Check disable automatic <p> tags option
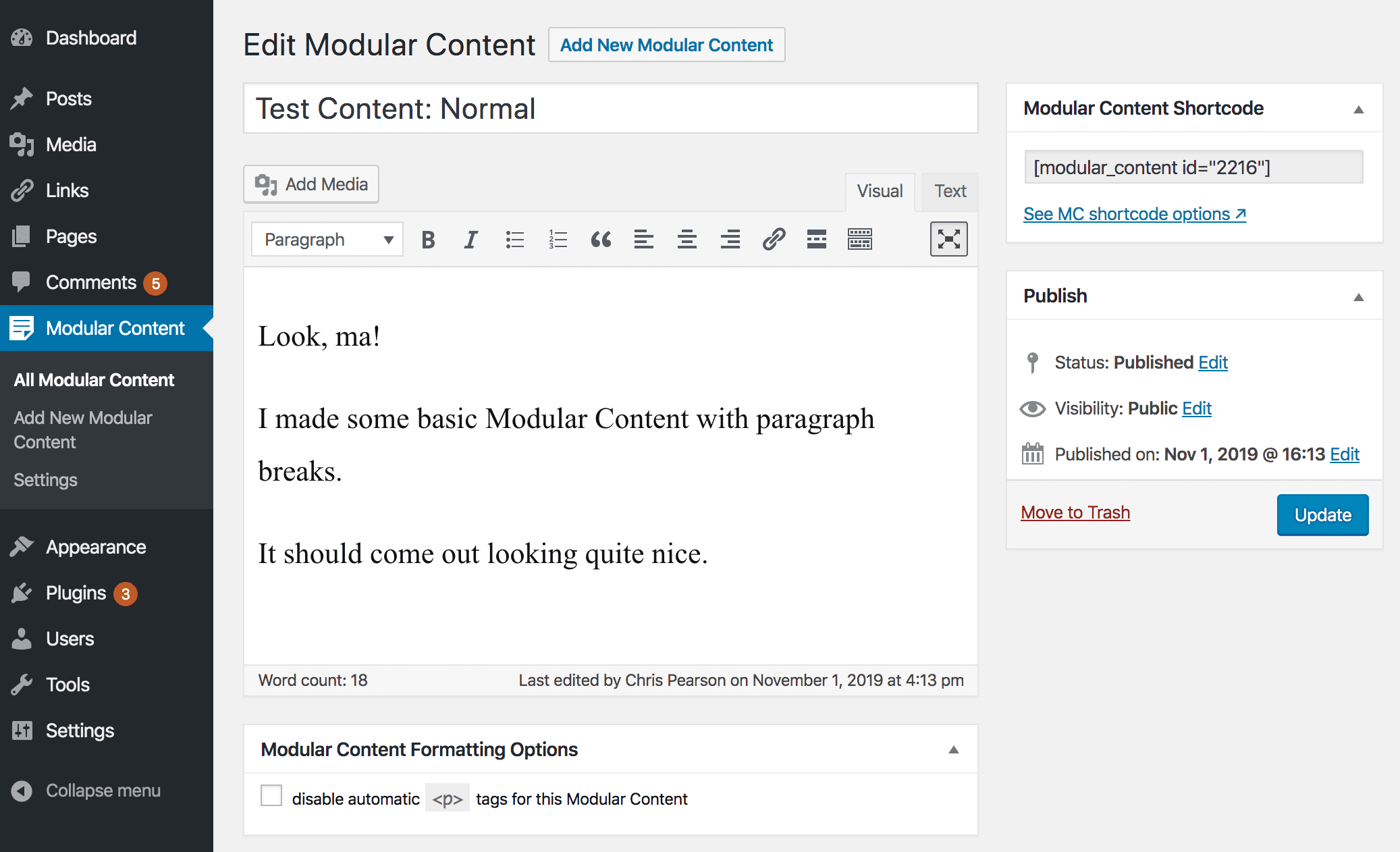Viewport: 1400px width, 852px height. pos(271,796)
